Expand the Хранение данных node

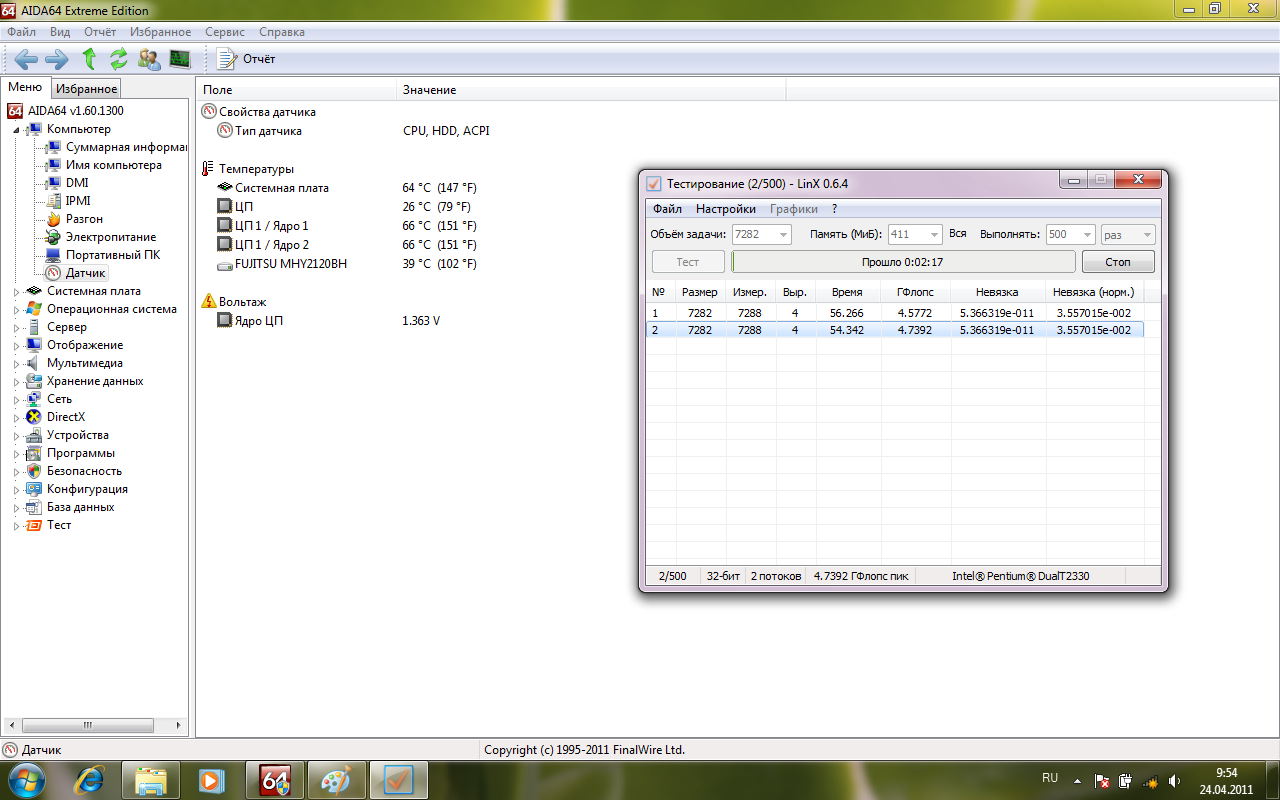16,381
